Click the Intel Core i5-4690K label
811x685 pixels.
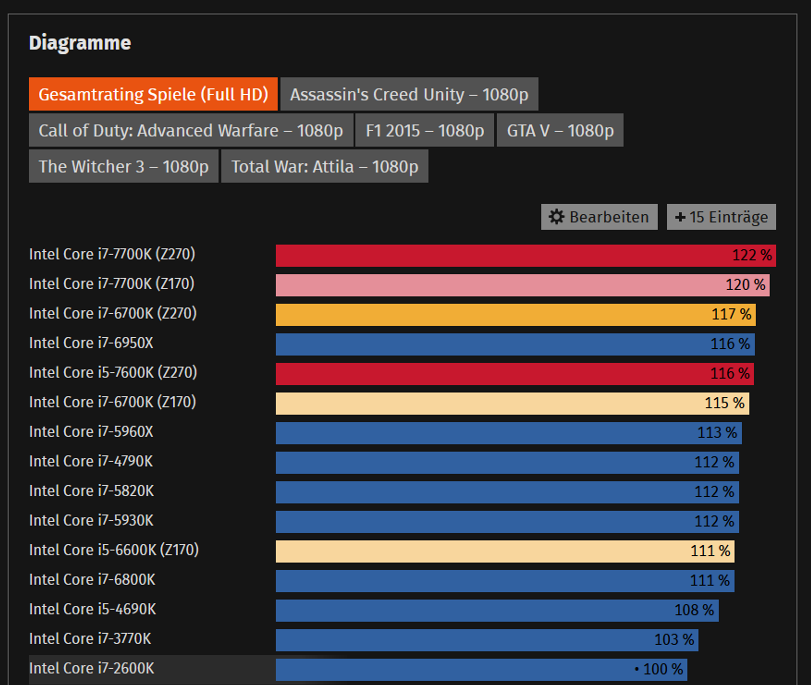[x=93, y=609]
